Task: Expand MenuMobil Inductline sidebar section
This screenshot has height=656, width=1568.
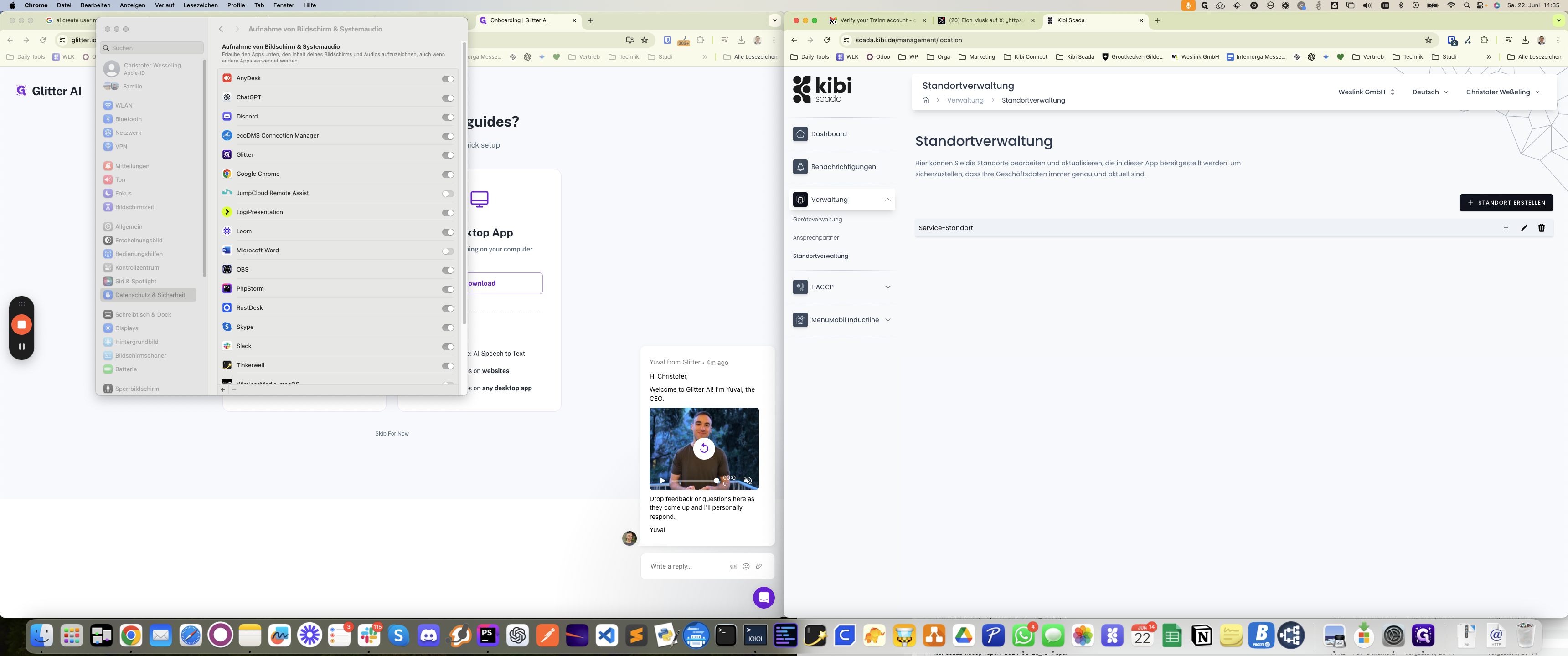Action: (x=887, y=320)
